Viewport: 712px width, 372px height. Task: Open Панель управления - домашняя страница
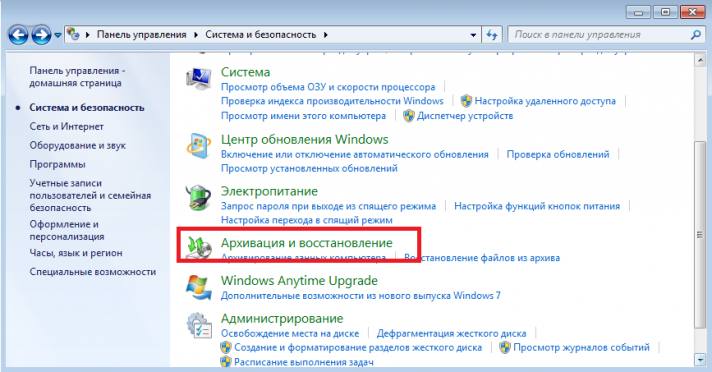(x=77, y=77)
